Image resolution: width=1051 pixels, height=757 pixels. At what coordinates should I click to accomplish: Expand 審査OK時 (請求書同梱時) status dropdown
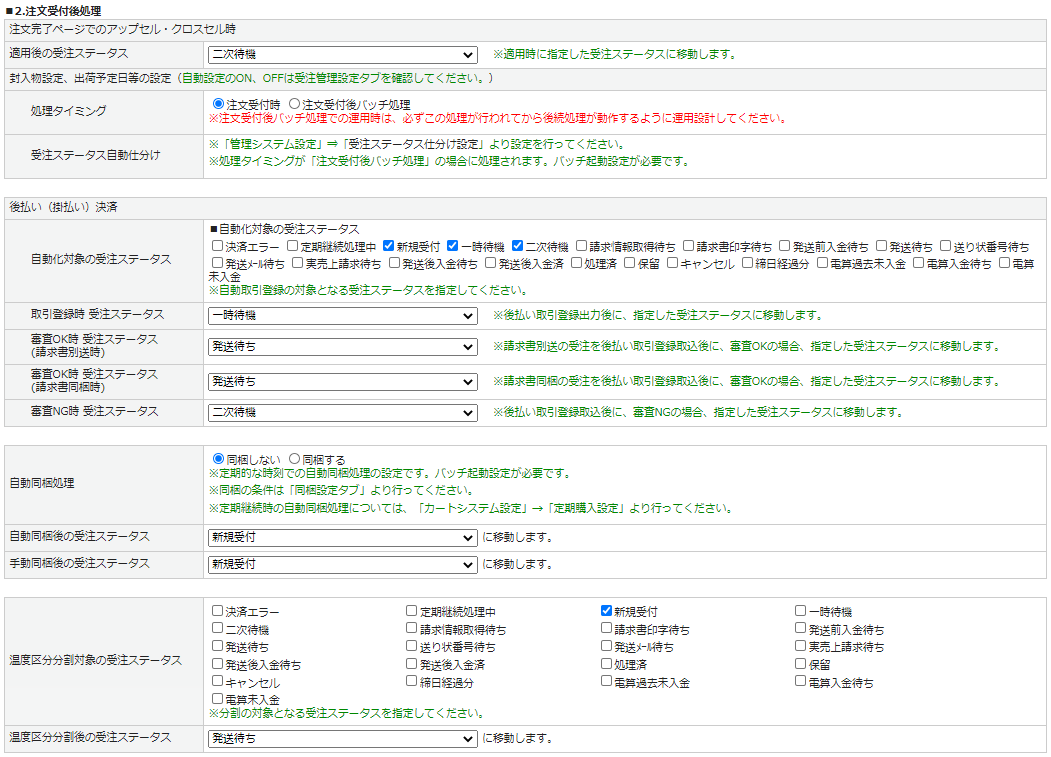[x=342, y=381]
